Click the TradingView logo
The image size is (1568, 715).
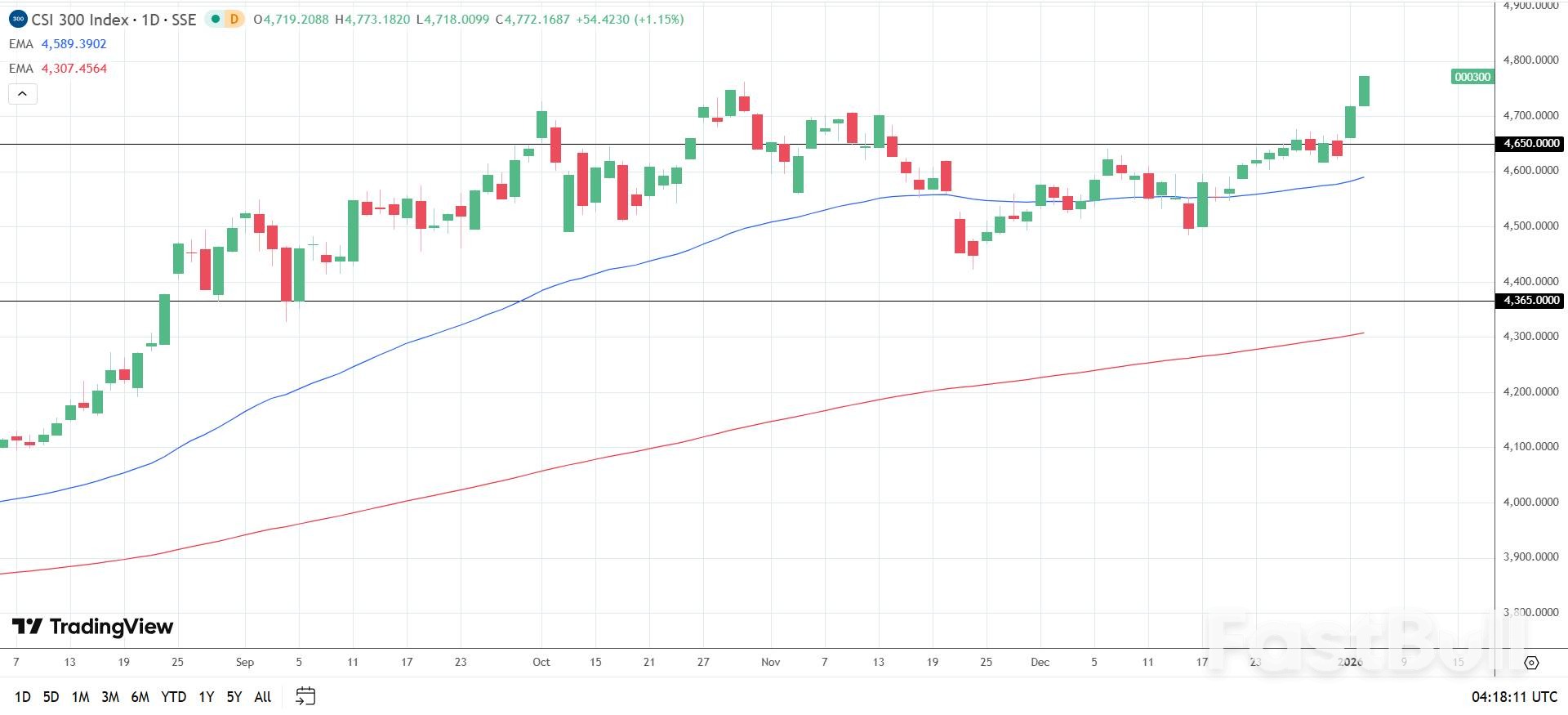point(92,627)
